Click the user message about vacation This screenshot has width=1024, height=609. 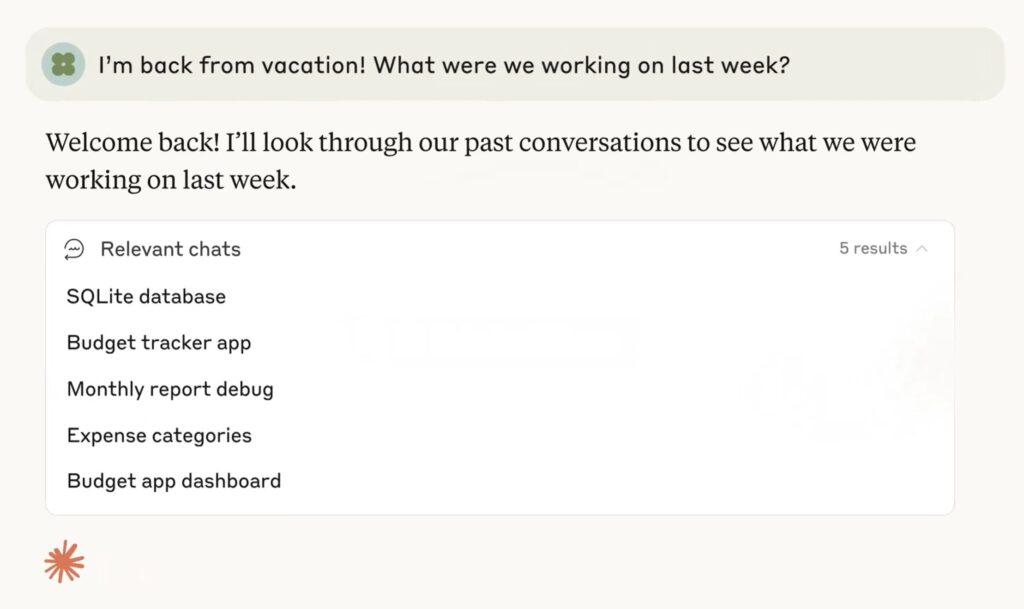click(444, 65)
